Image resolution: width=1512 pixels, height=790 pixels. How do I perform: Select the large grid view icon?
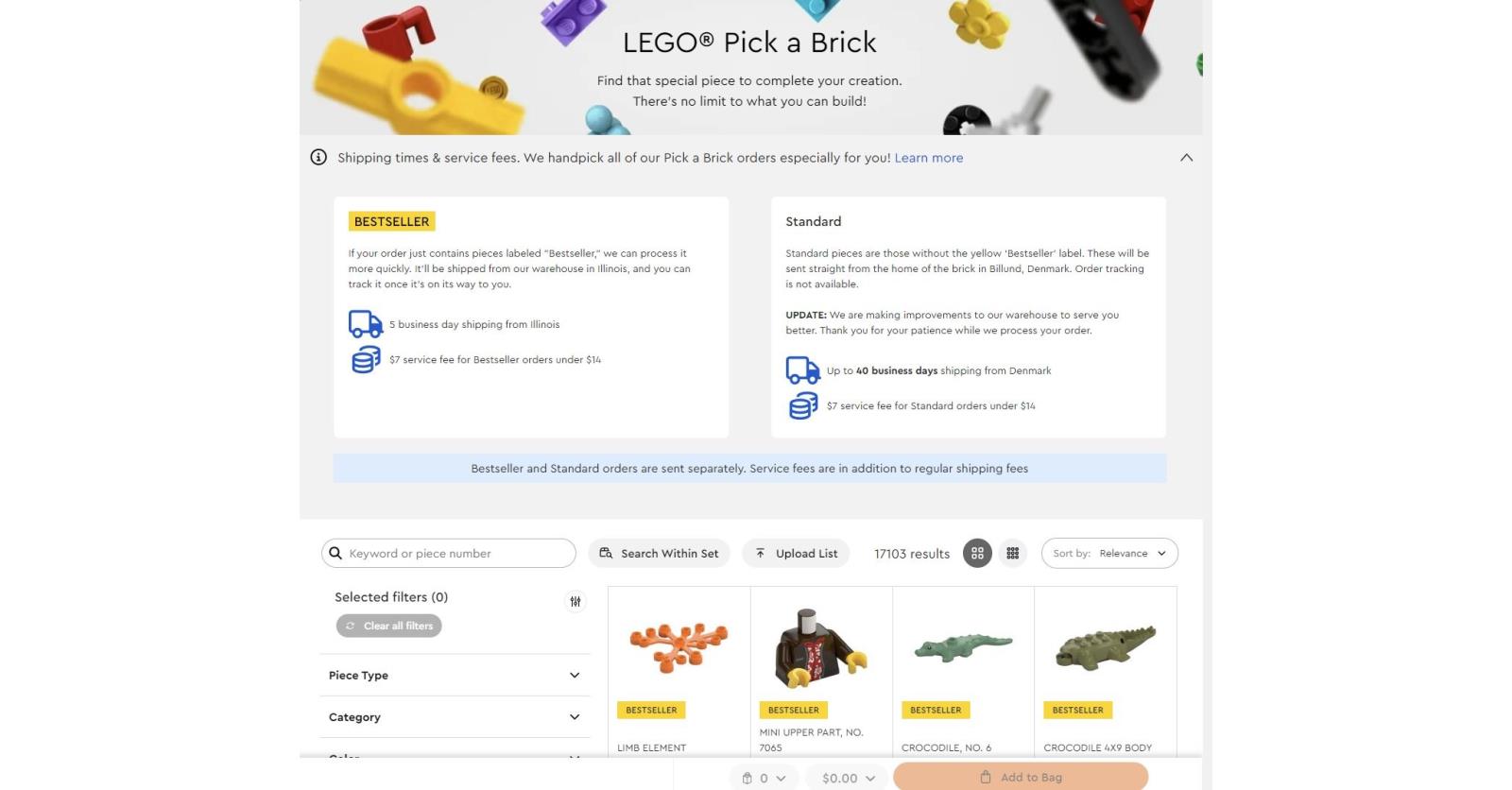coord(978,553)
